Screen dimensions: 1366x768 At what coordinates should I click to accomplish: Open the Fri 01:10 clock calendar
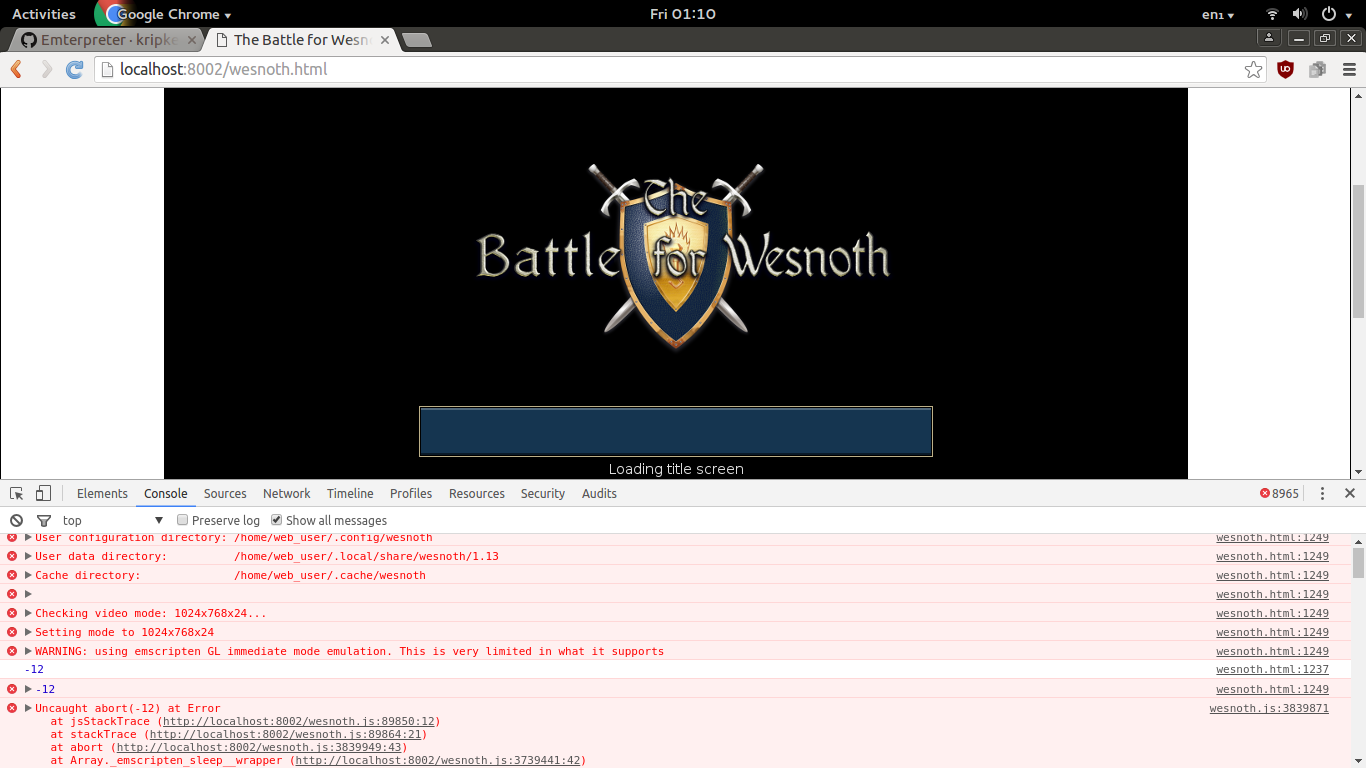pyautogui.click(x=683, y=14)
